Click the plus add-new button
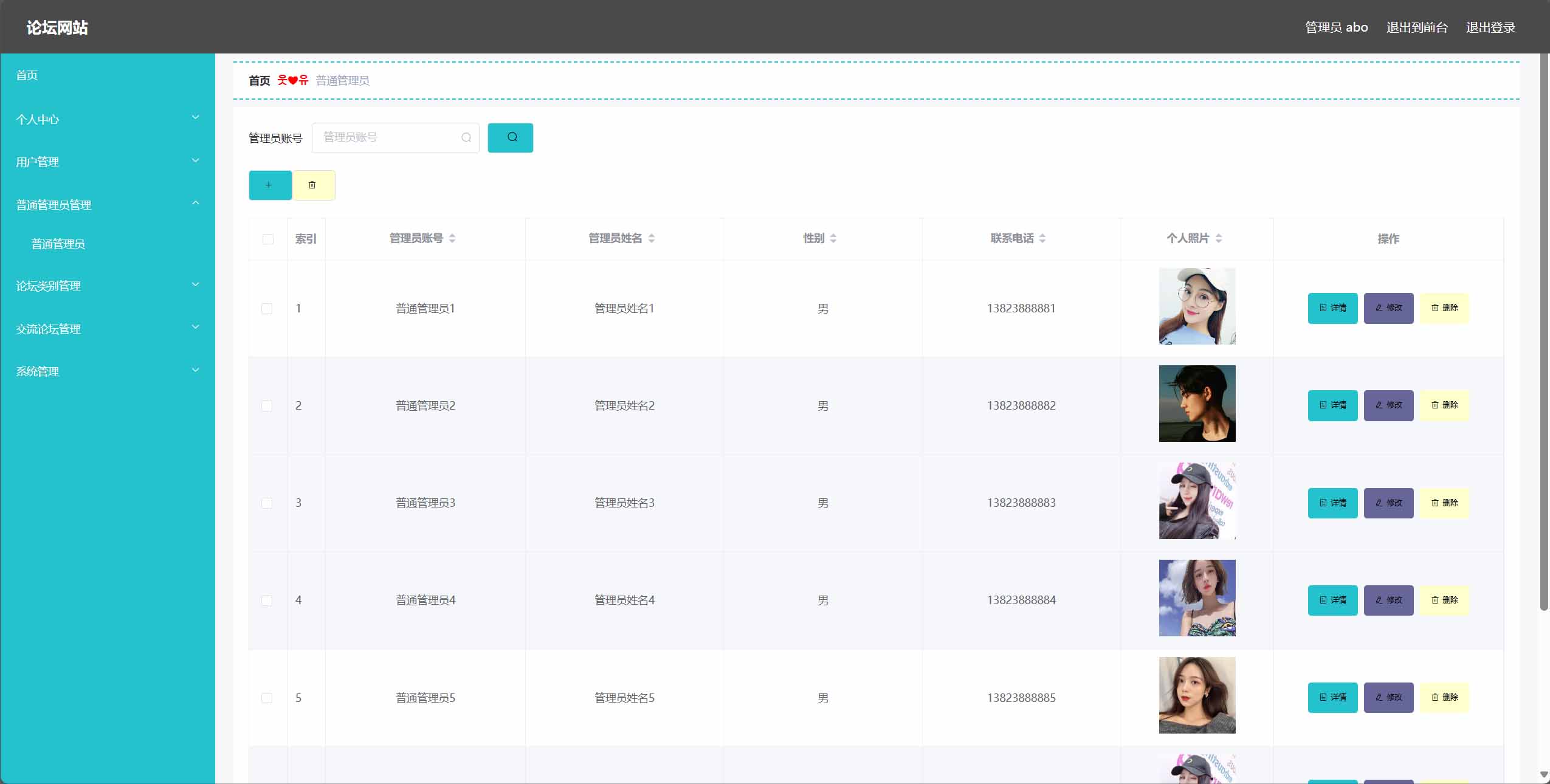The height and width of the screenshot is (784, 1550). click(270, 185)
